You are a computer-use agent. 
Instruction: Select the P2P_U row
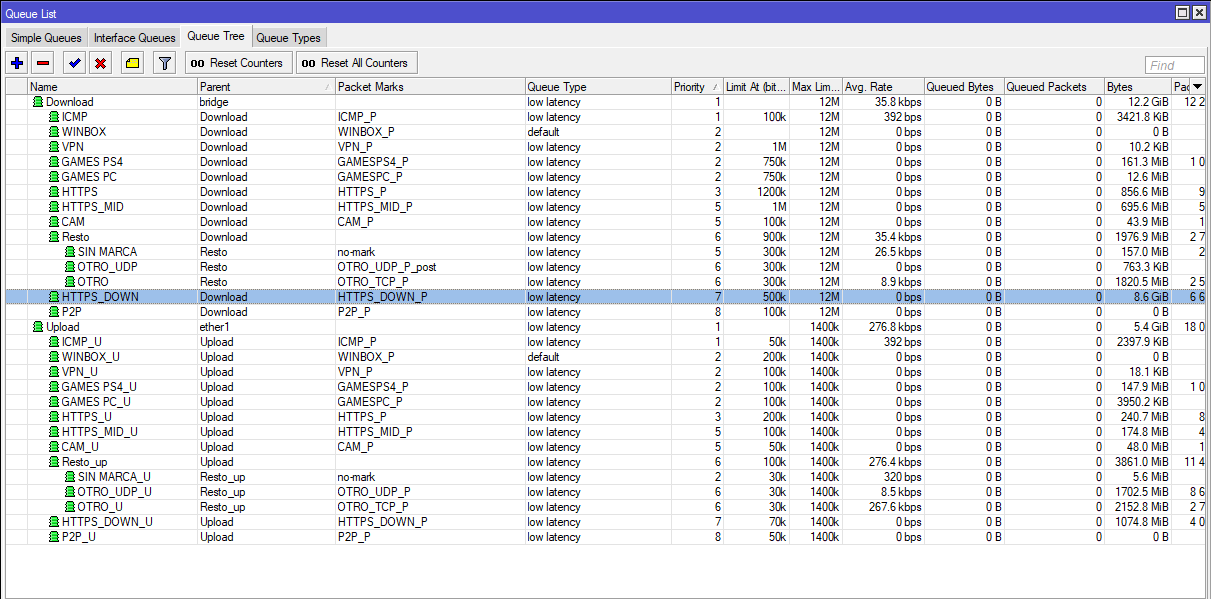[604, 537]
